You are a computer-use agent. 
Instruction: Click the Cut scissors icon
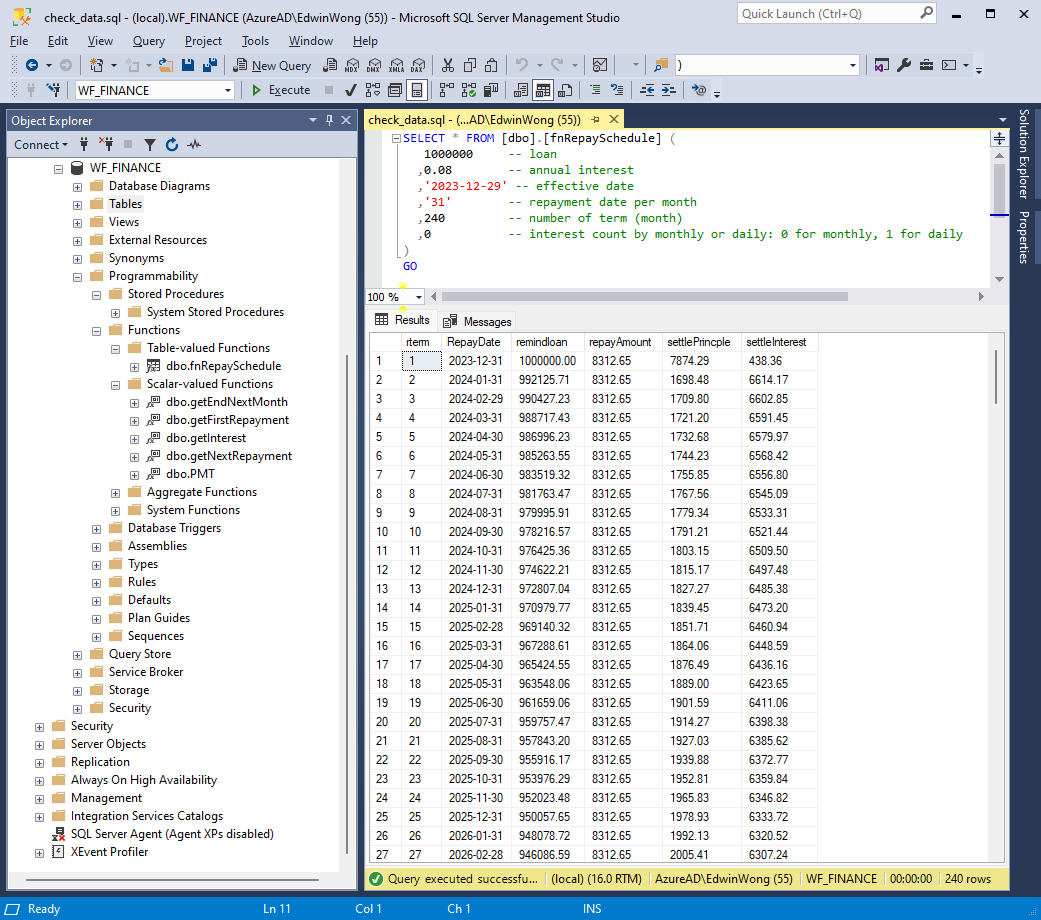coord(447,65)
